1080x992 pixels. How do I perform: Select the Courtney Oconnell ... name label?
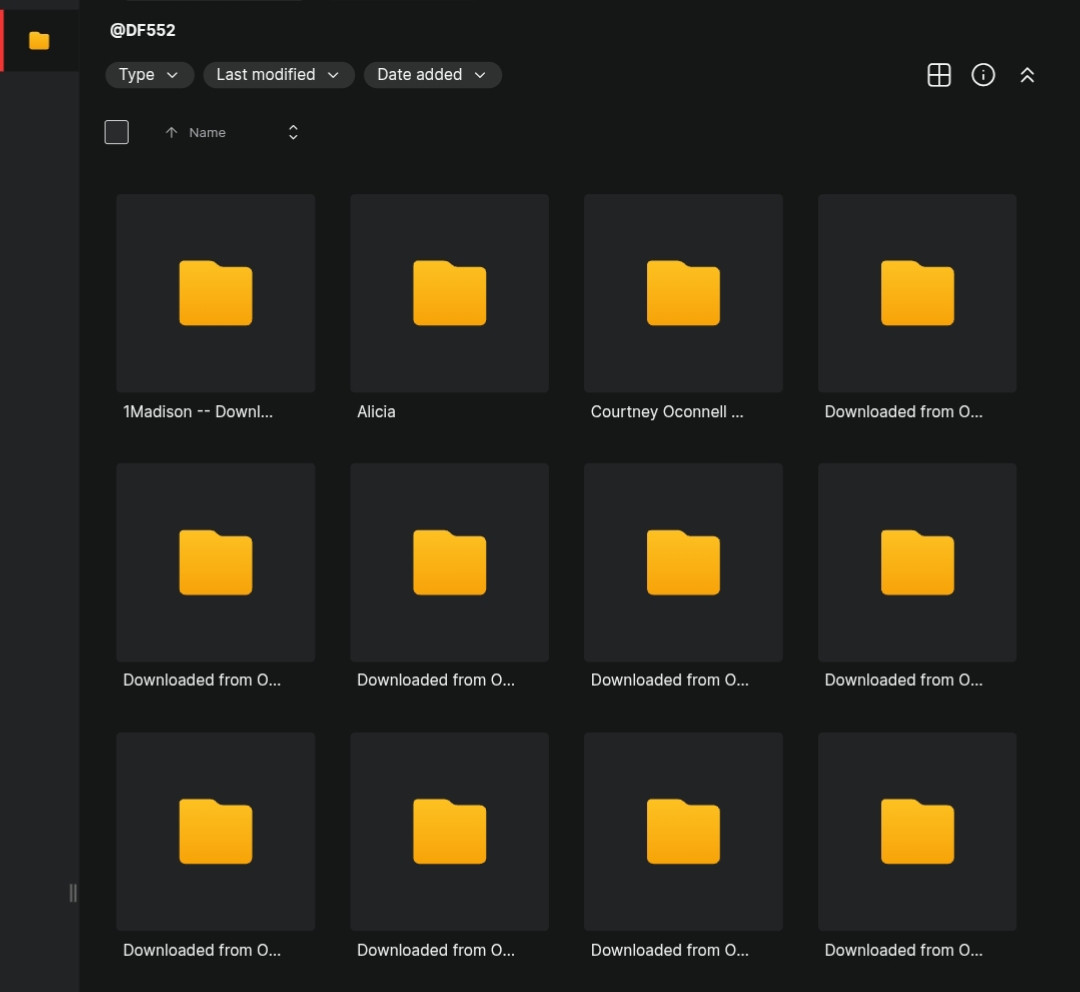(667, 412)
